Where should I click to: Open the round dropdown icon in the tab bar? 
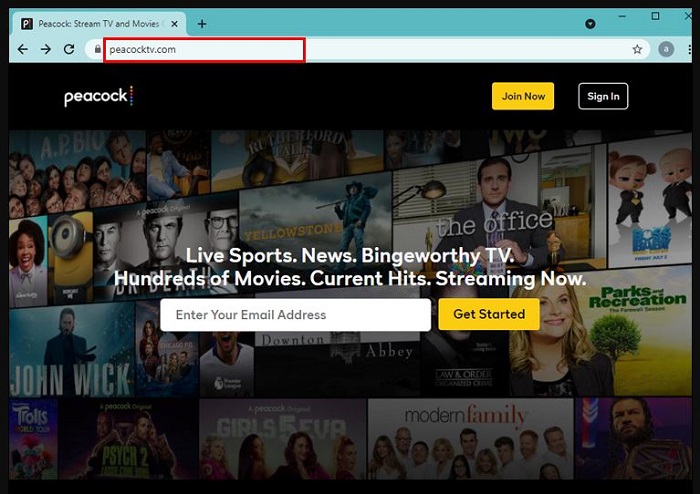click(x=590, y=24)
